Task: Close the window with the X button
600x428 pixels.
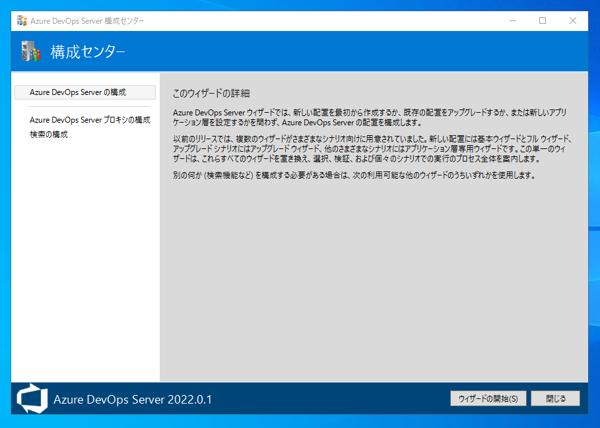Action: pos(572,21)
